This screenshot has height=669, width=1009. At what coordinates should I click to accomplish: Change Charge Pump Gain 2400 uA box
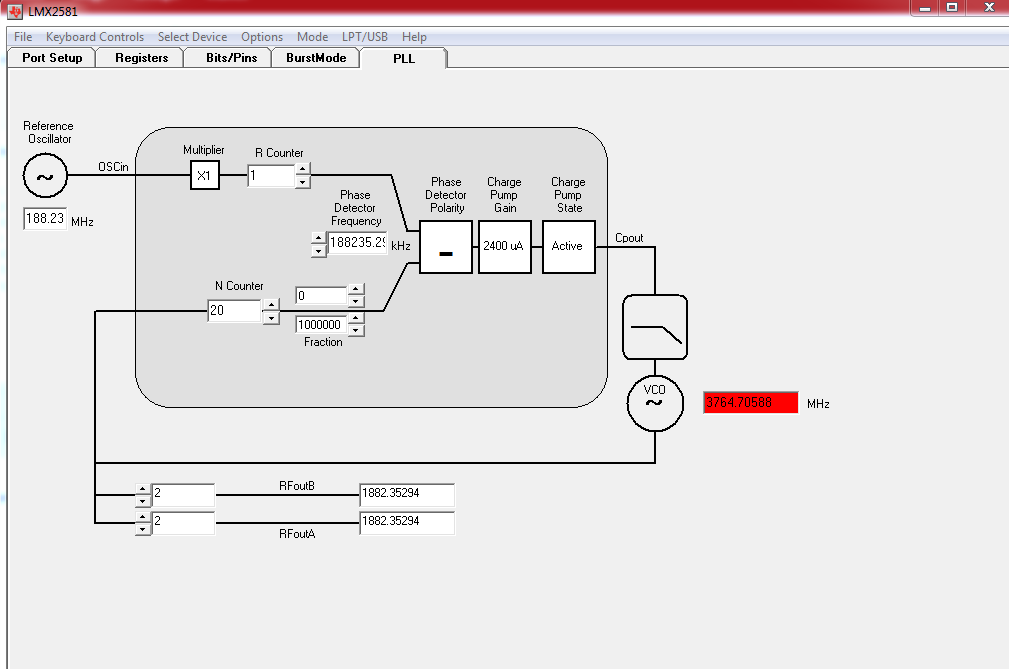click(x=504, y=247)
